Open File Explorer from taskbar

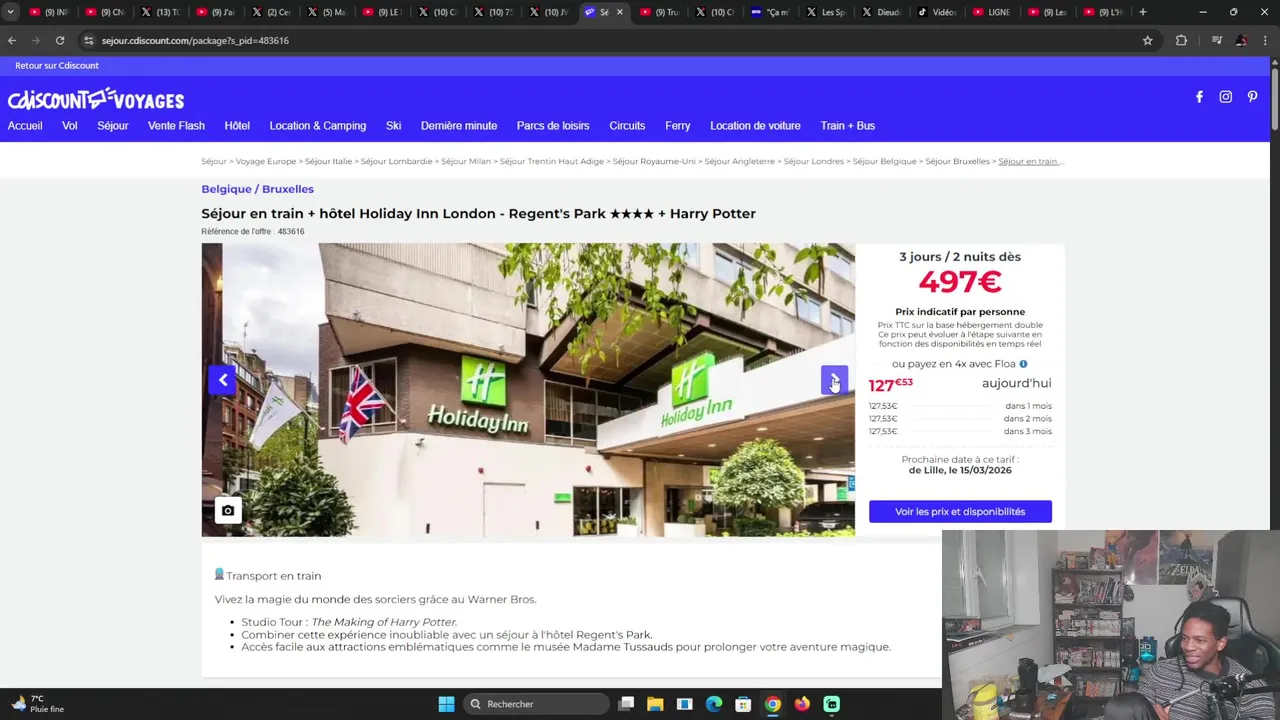(655, 704)
